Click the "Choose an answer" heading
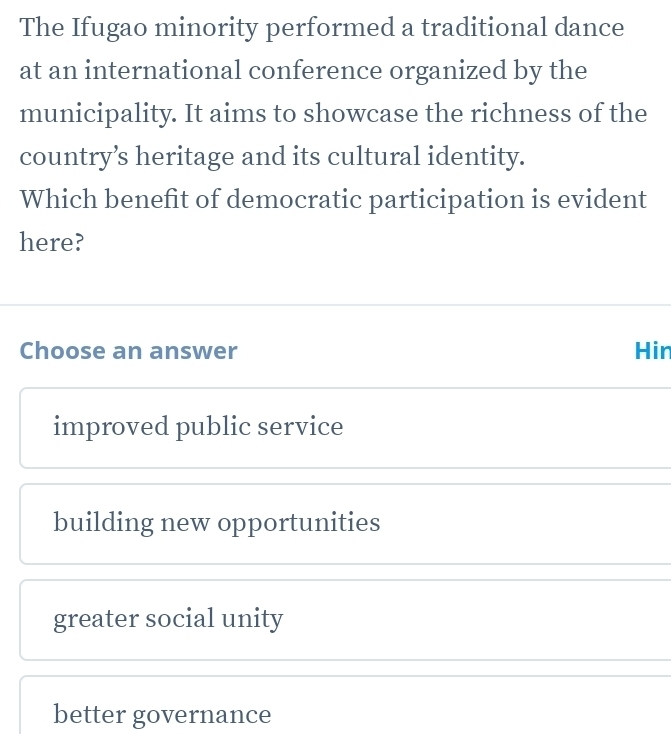Screen dimensions: 671x734 [x=129, y=351]
